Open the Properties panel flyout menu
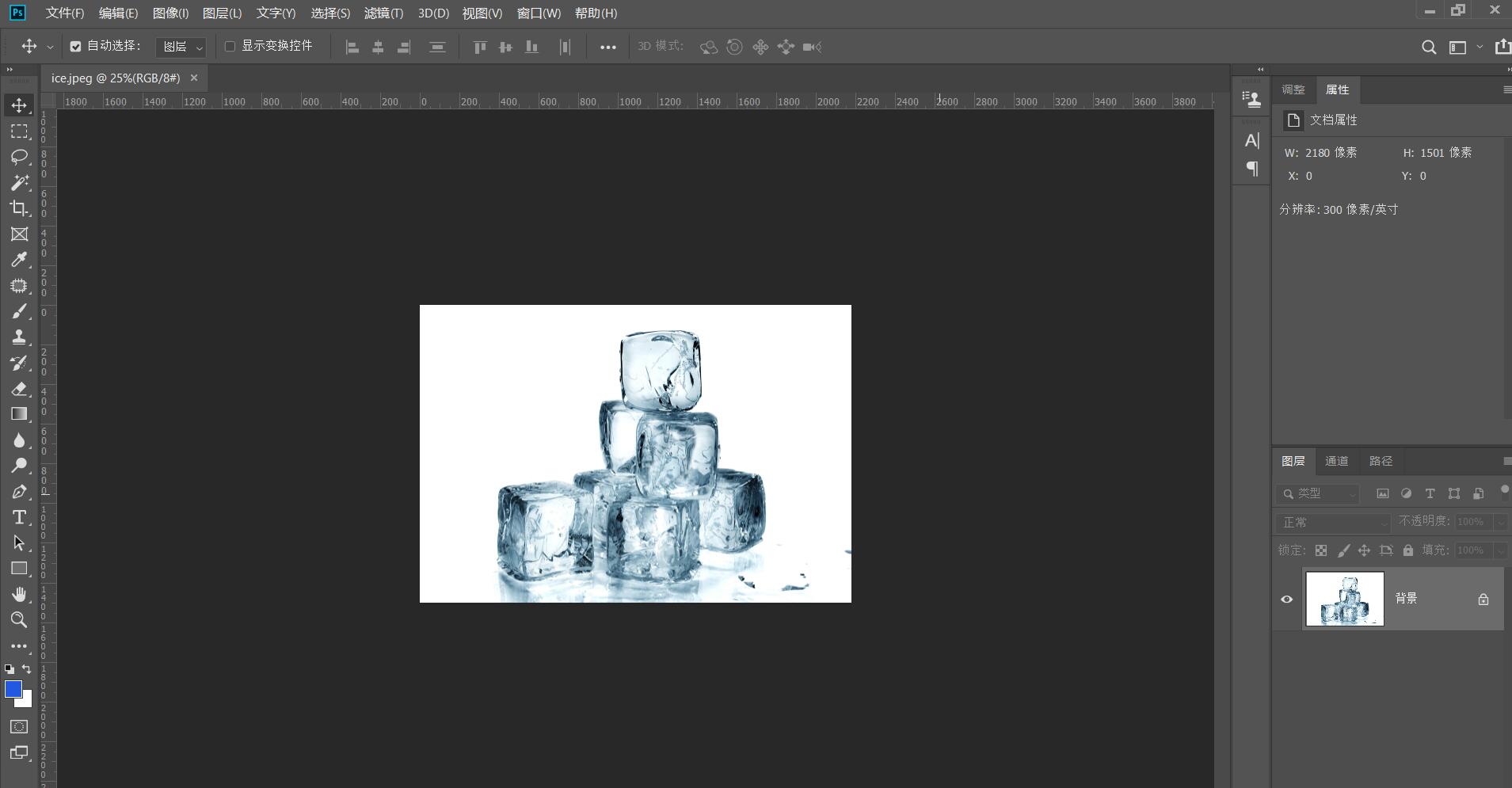The width and height of the screenshot is (1512, 788). [1506, 90]
